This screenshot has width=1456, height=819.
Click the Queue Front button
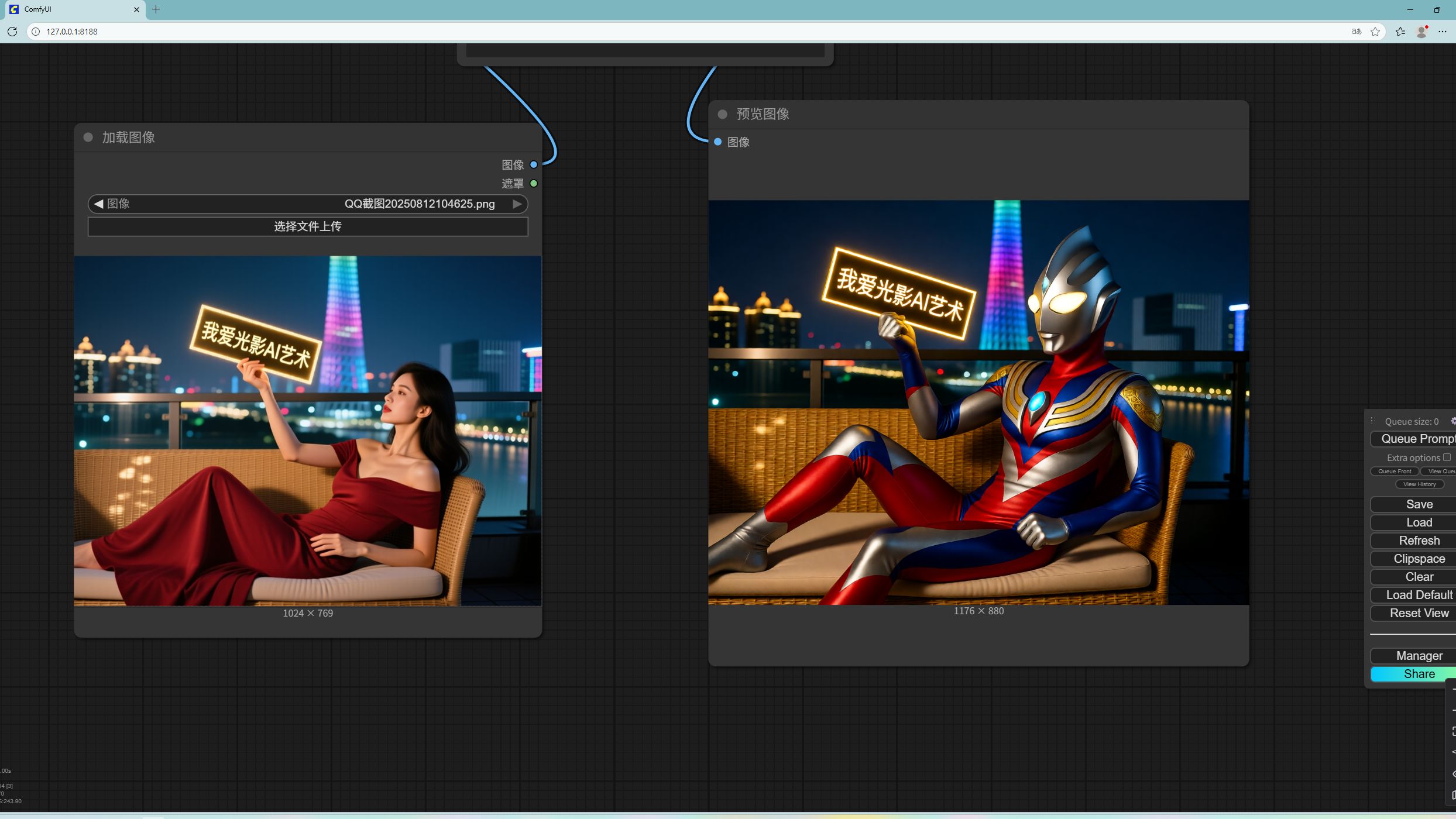[1394, 472]
